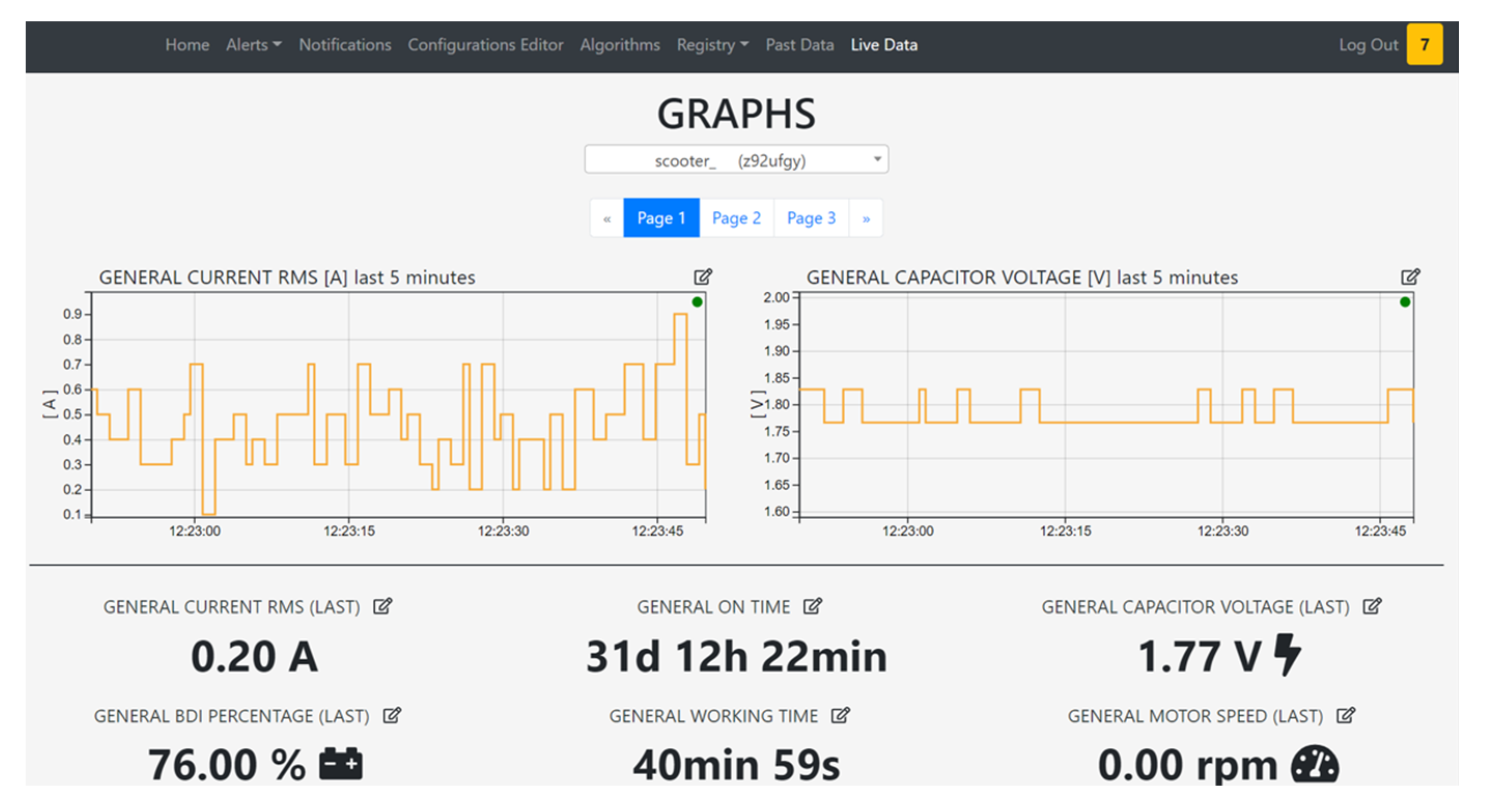Edit the General BDI Percentage widget
This screenshot has height=812, width=1486.
coord(391,716)
